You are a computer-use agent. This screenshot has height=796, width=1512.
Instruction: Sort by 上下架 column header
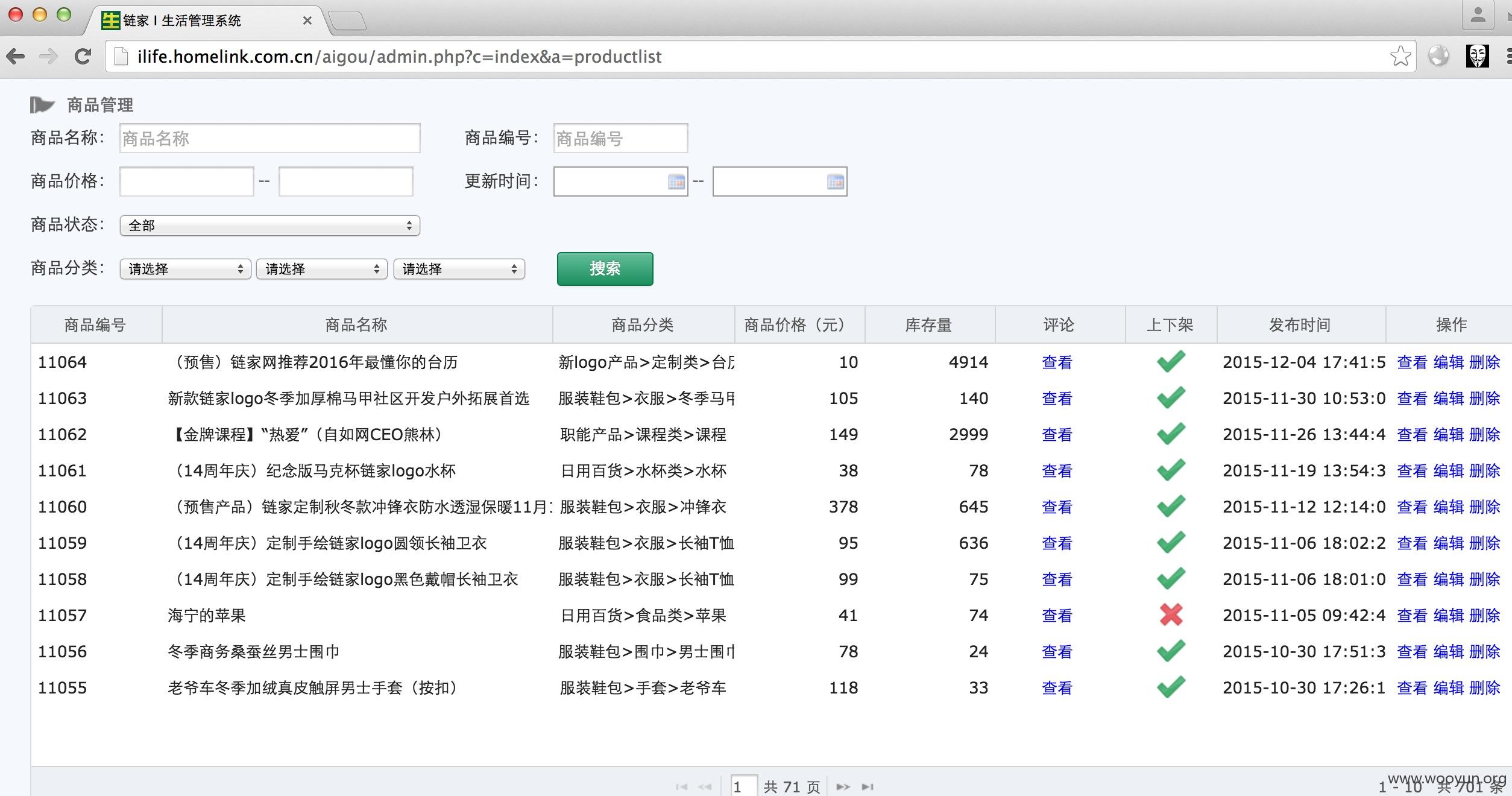pos(1171,325)
